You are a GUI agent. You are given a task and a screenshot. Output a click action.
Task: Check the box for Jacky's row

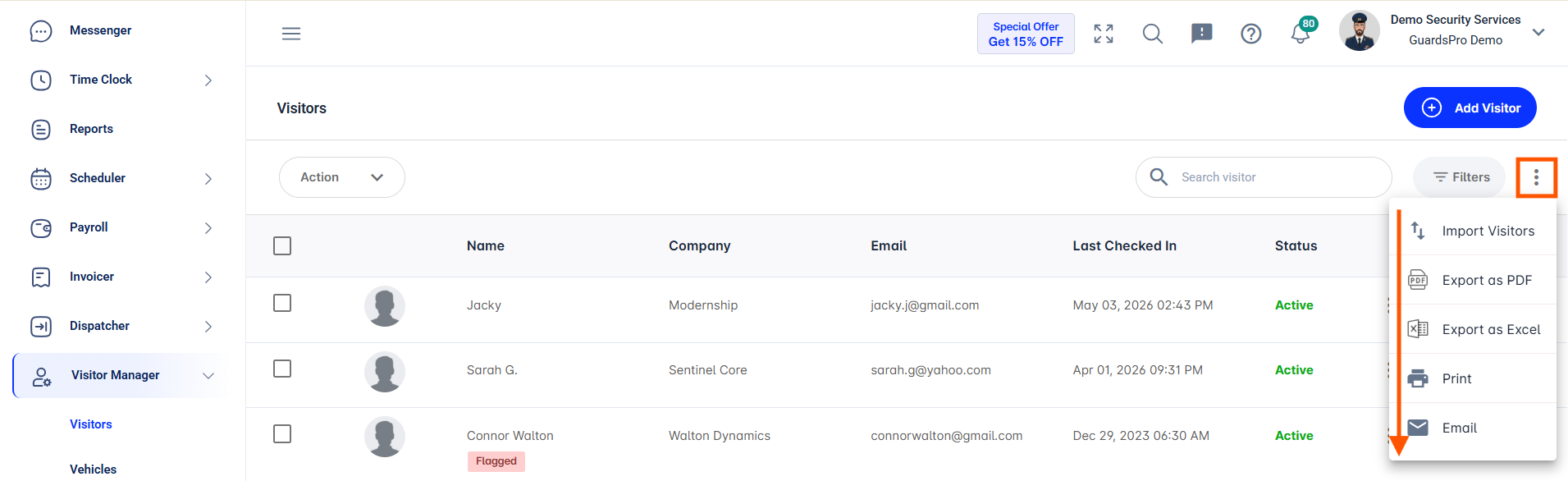click(282, 303)
